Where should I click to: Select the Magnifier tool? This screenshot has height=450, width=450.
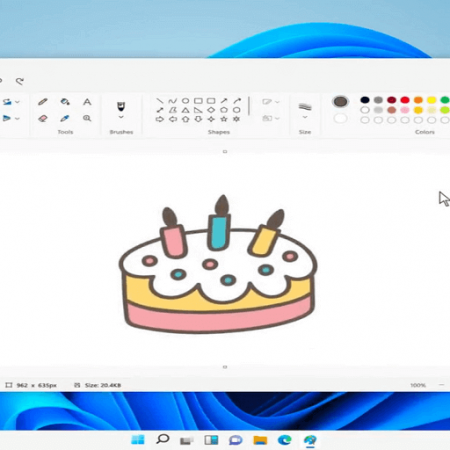[x=87, y=118]
